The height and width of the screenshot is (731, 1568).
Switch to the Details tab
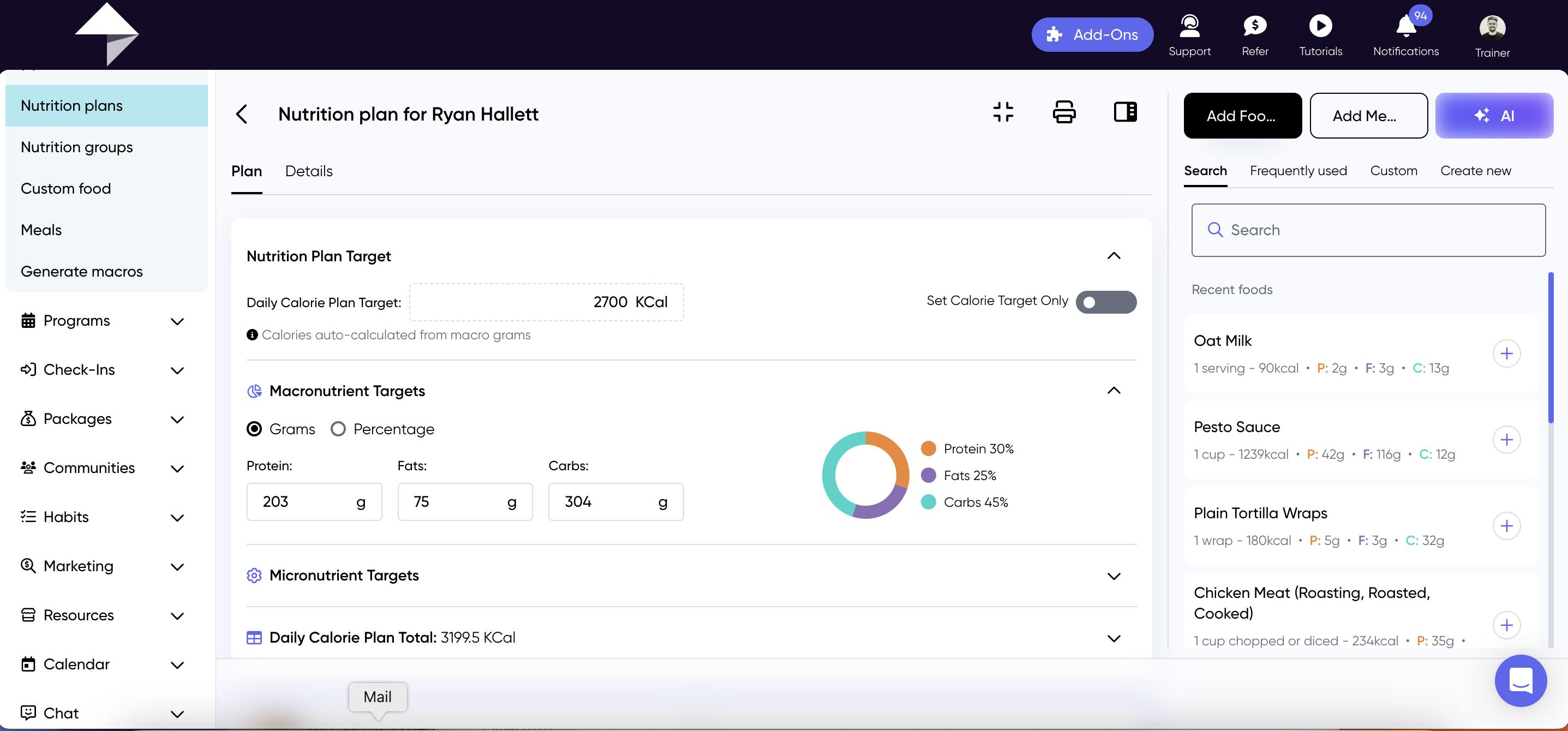(x=309, y=171)
